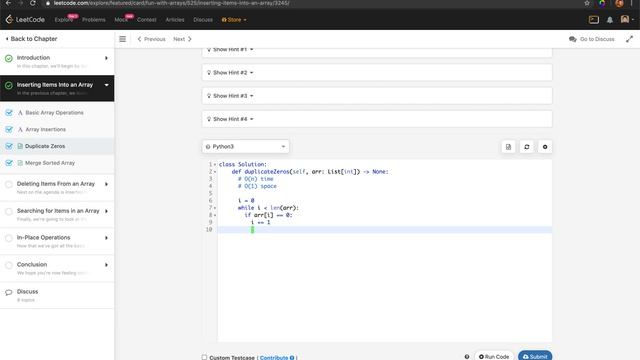Expand Show Hint #2

[x=377, y=73]
